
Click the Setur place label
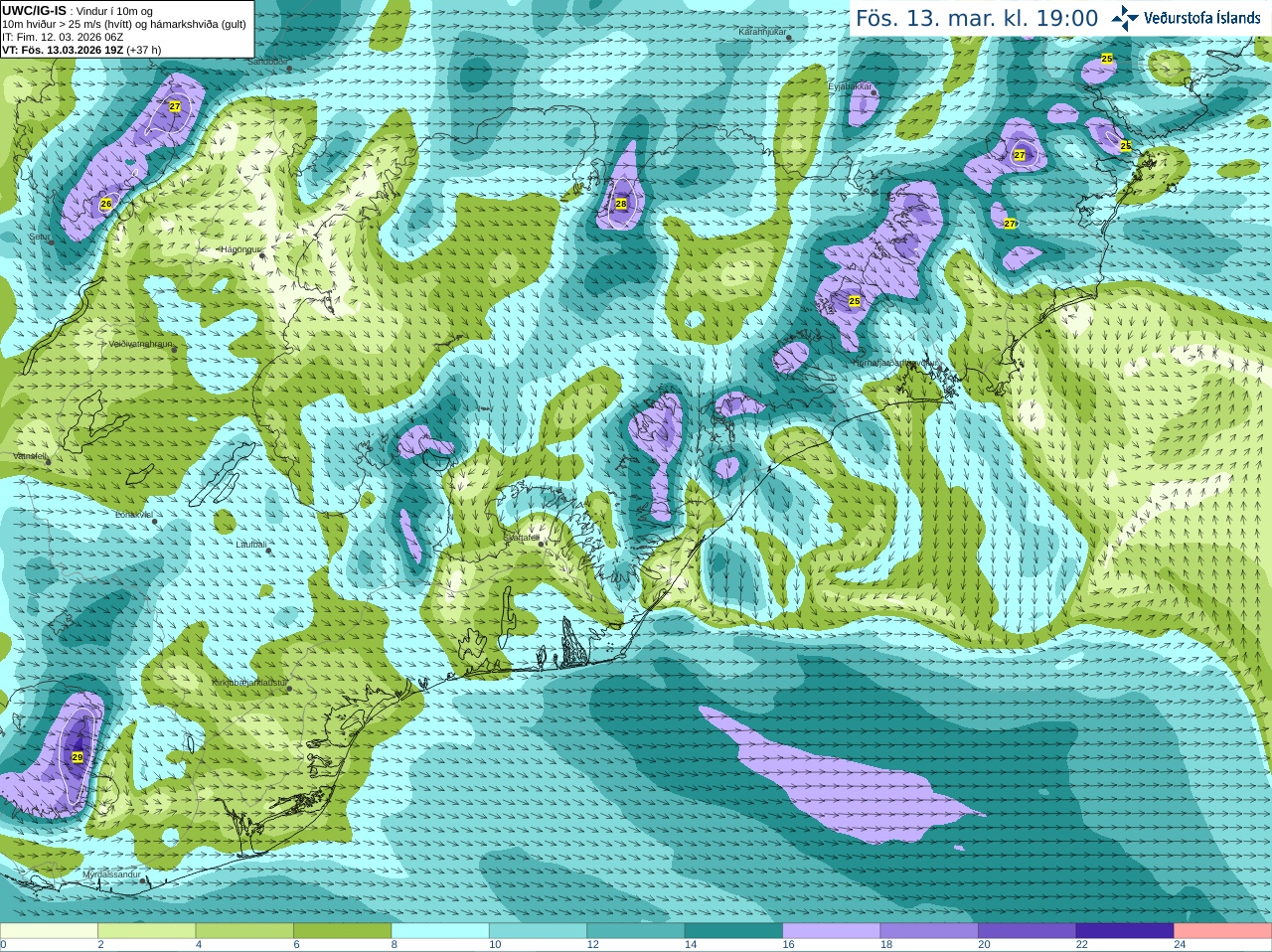[x=39, y=238]
